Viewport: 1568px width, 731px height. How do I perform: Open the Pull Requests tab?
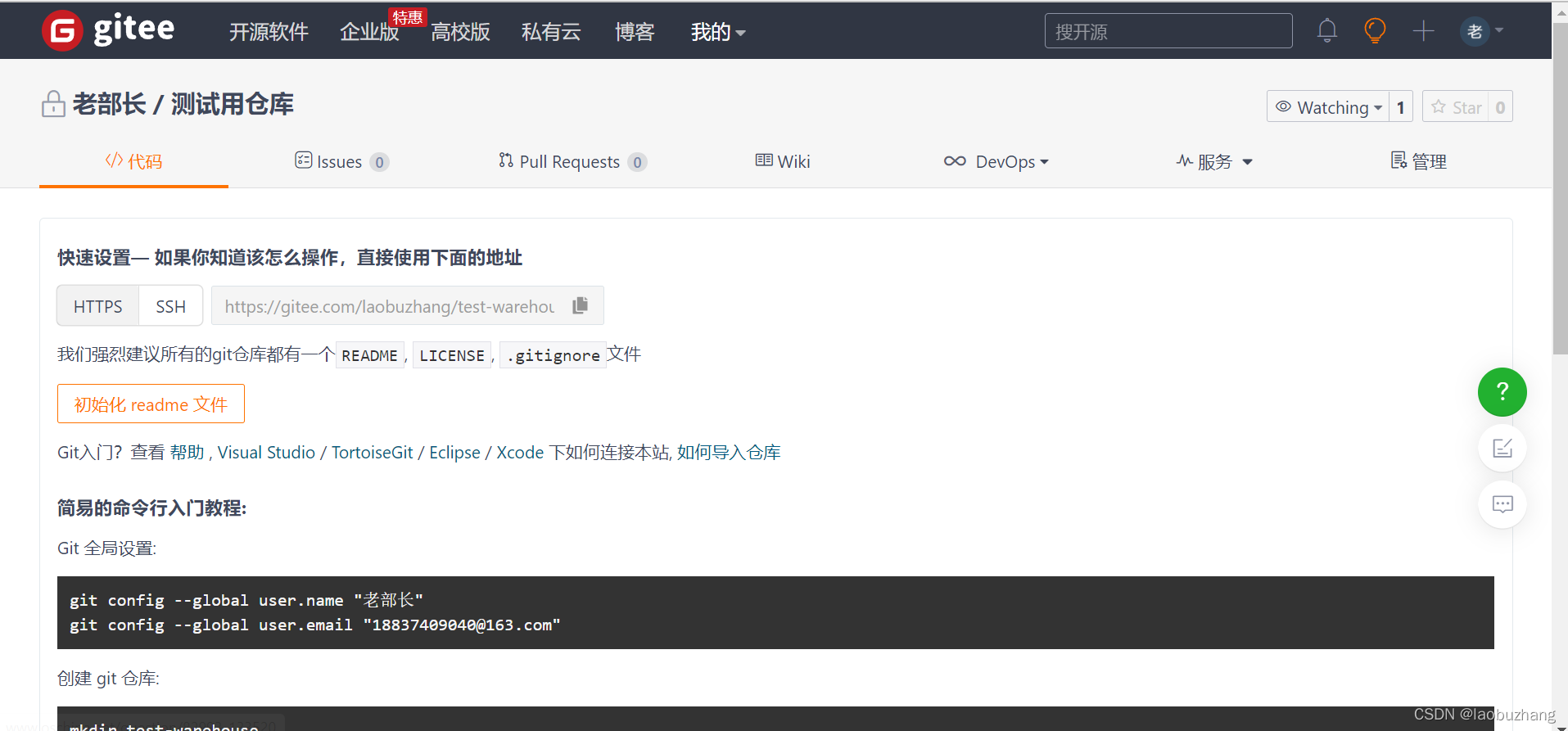[572, 161]
